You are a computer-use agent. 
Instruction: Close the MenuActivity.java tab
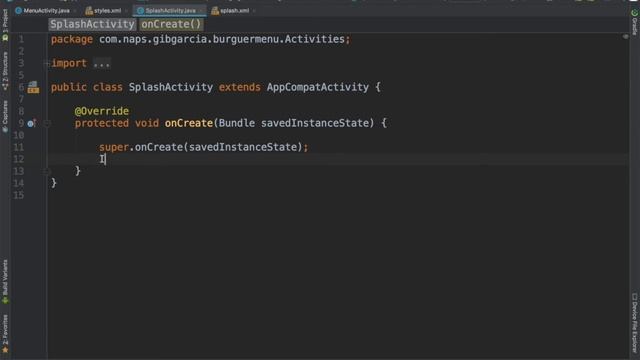point(75,11)
